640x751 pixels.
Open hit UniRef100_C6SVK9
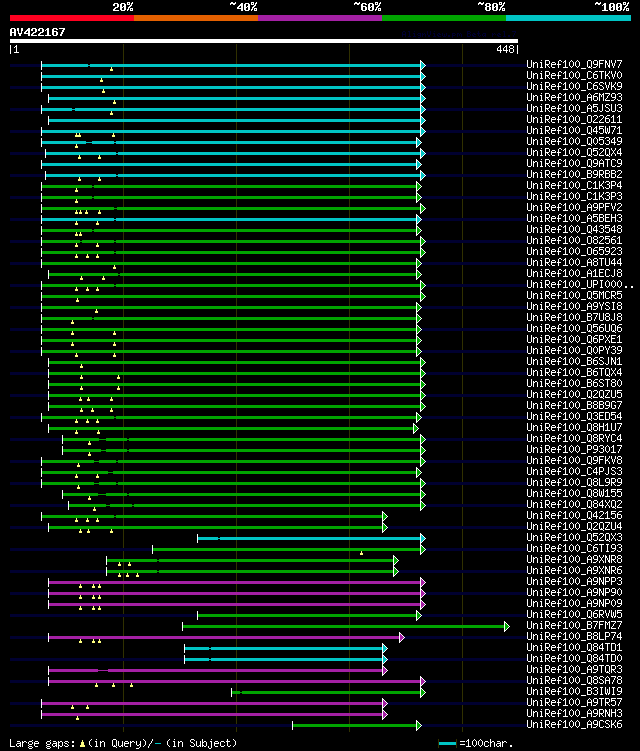[574, 86]
